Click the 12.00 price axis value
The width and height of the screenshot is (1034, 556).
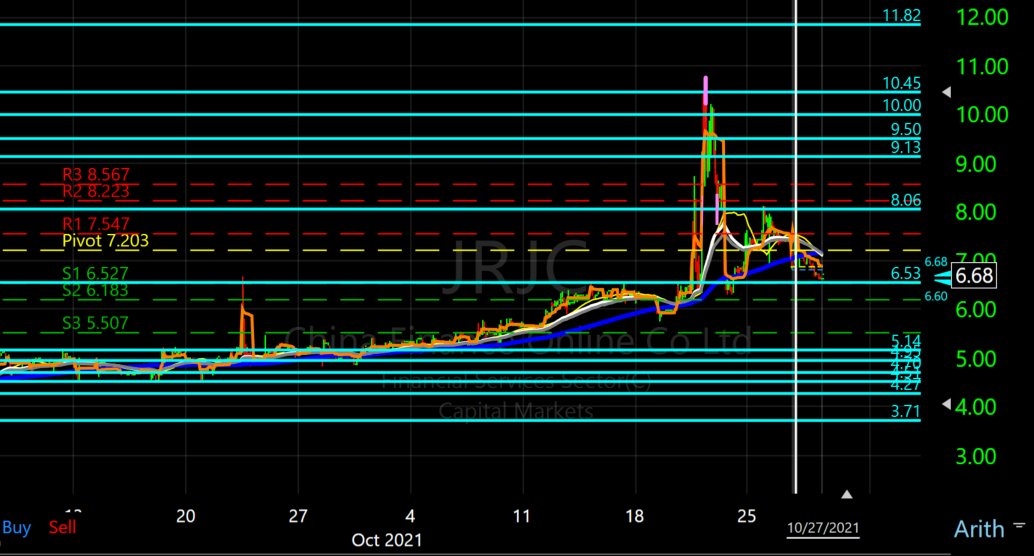983,17
